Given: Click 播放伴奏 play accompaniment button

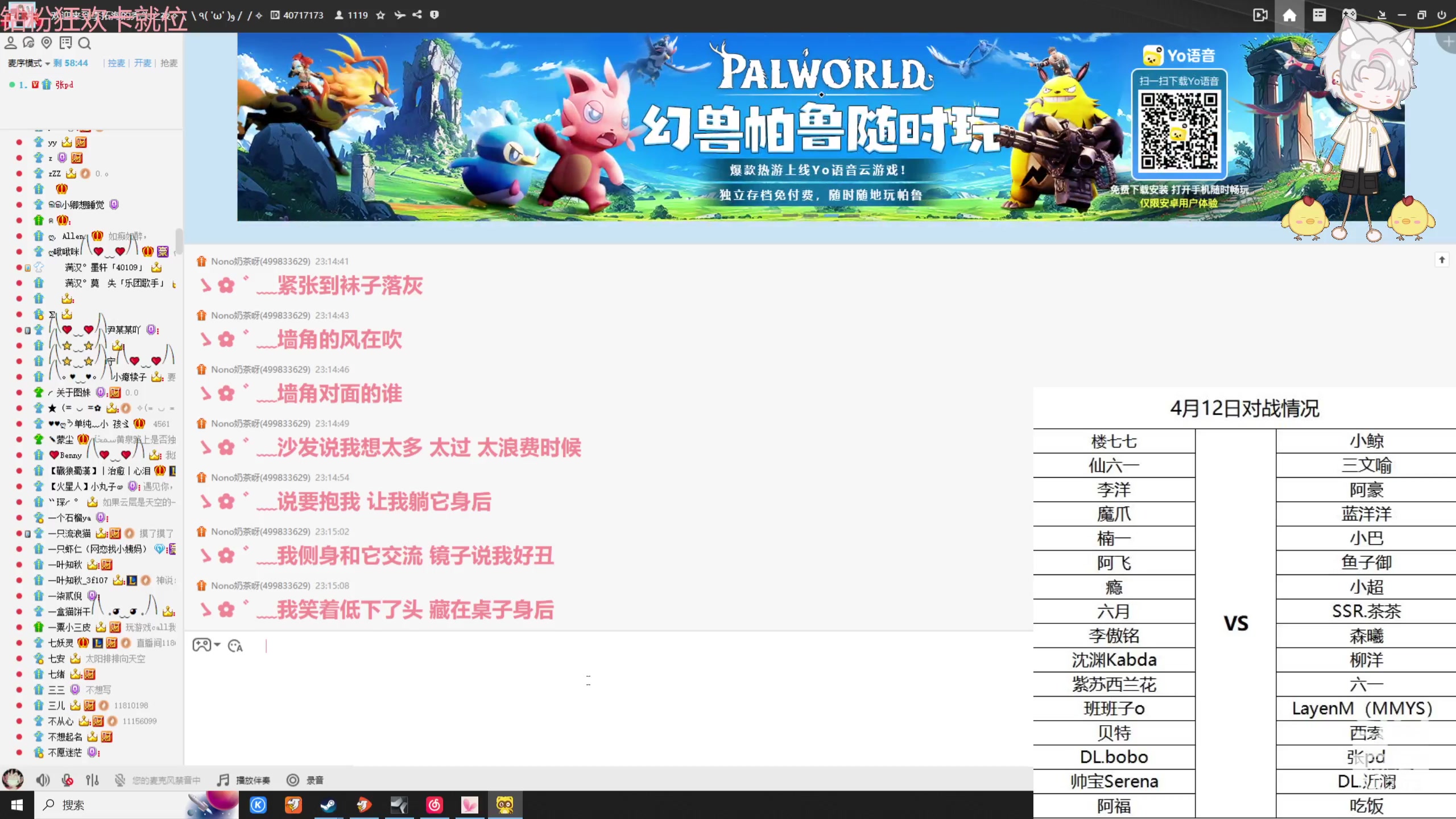Looking at the screenshot, I should pos(243,780).
